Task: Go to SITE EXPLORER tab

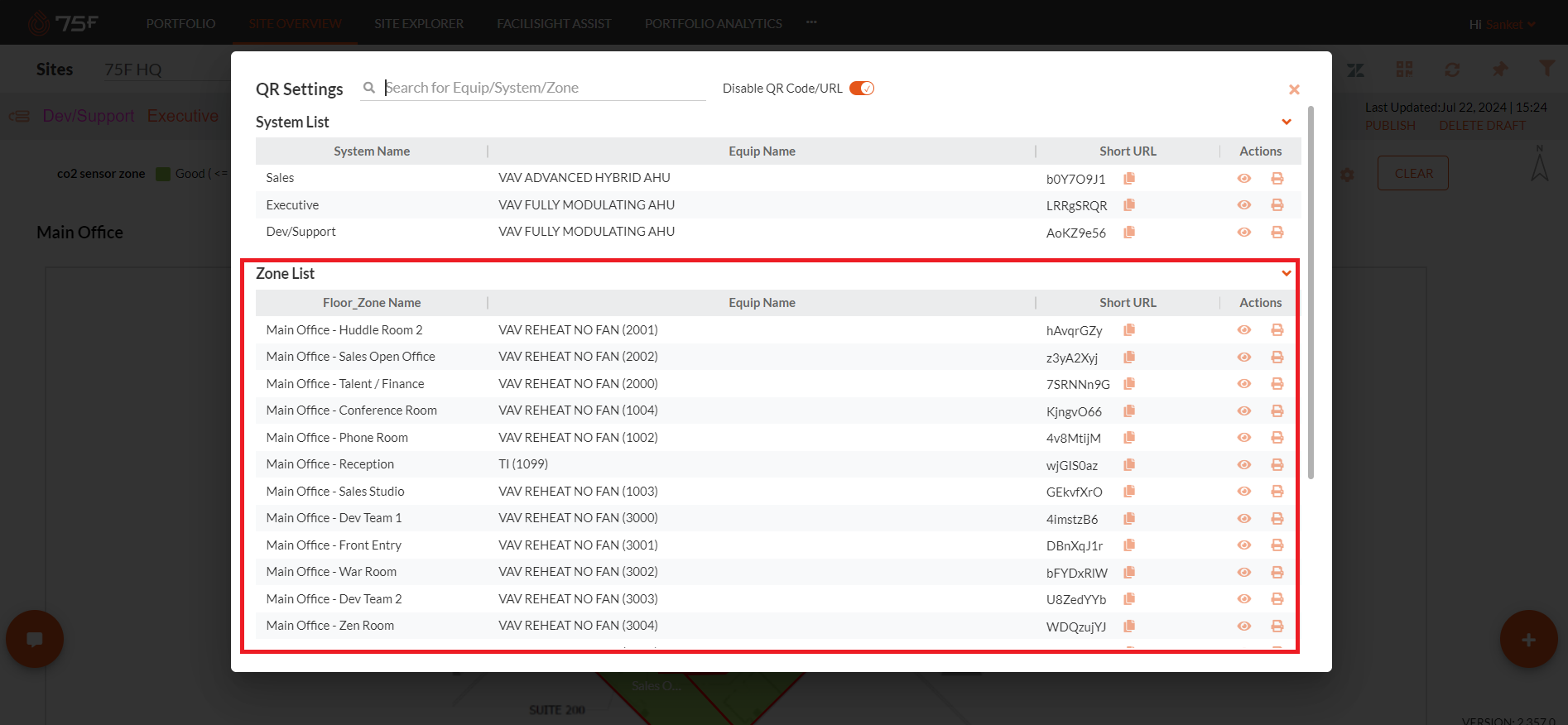Action: pyautogui.click(x=419, y=23)
